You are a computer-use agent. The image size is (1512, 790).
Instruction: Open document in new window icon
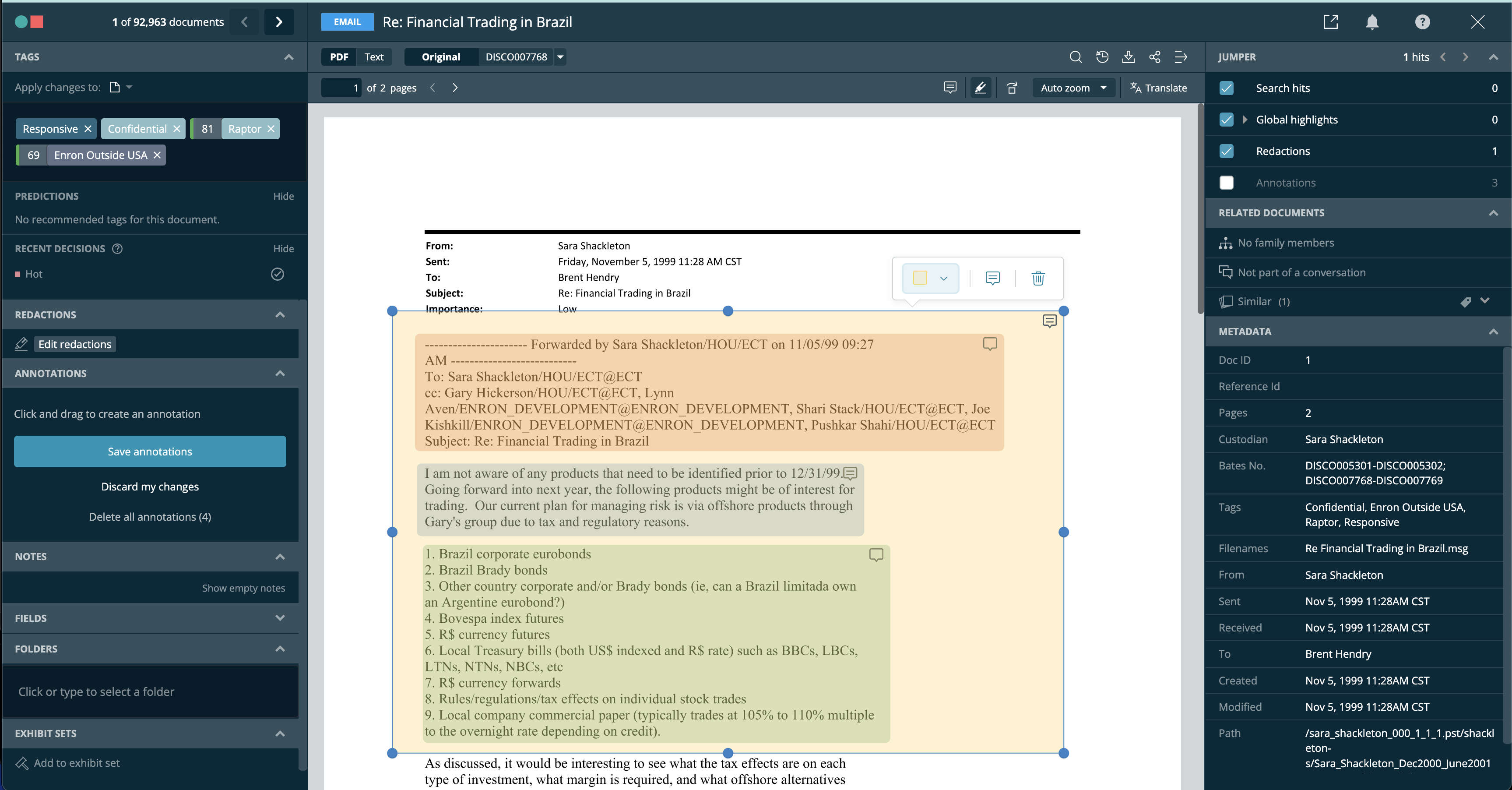(1331, 22)
